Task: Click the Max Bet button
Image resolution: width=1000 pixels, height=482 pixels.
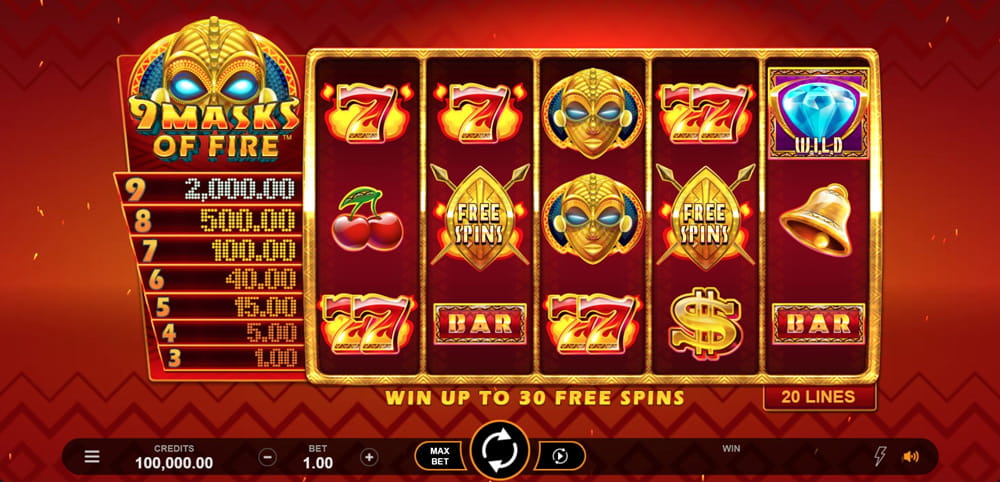Action: (439, 456)
